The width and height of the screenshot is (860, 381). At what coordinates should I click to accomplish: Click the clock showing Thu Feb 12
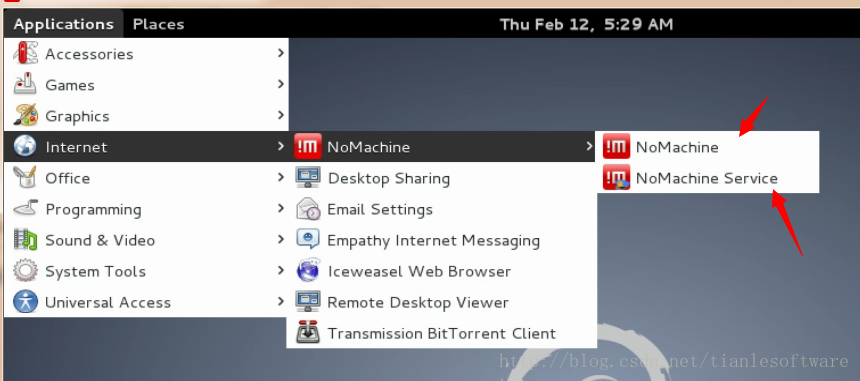(586, 24)
